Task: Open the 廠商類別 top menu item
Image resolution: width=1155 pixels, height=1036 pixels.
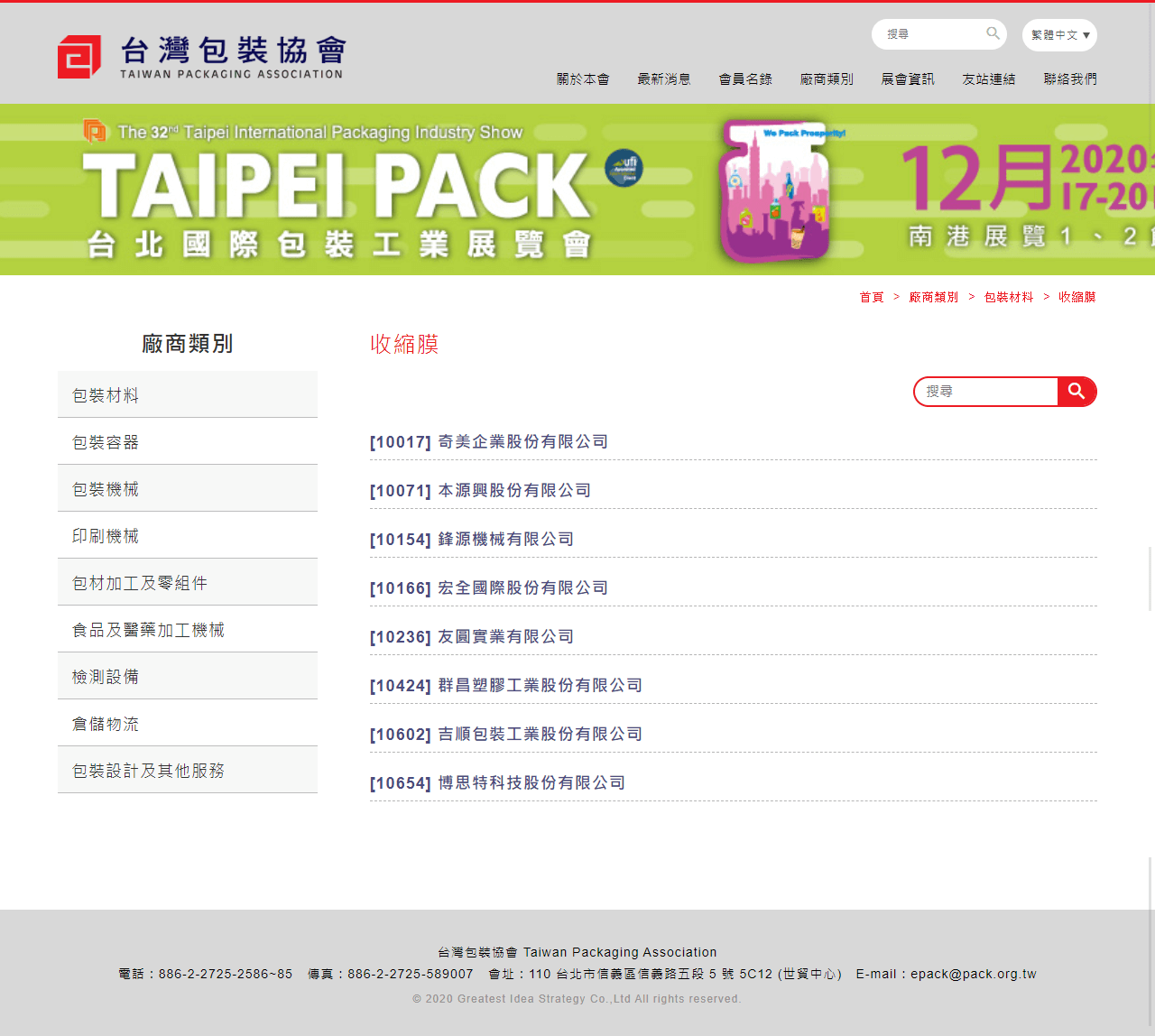Action: click(827, 79)
